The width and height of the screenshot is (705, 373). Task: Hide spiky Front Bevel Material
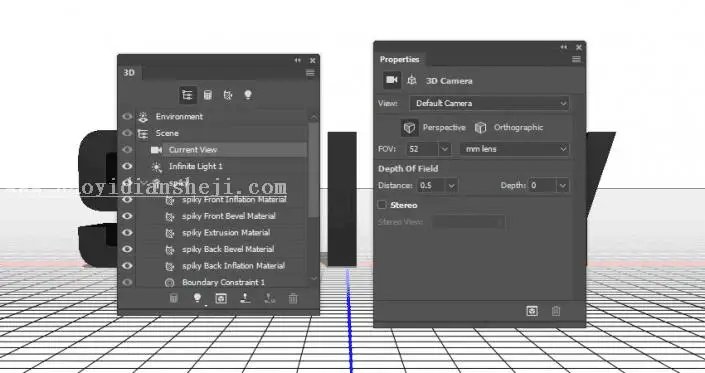(x=127, y=216)
